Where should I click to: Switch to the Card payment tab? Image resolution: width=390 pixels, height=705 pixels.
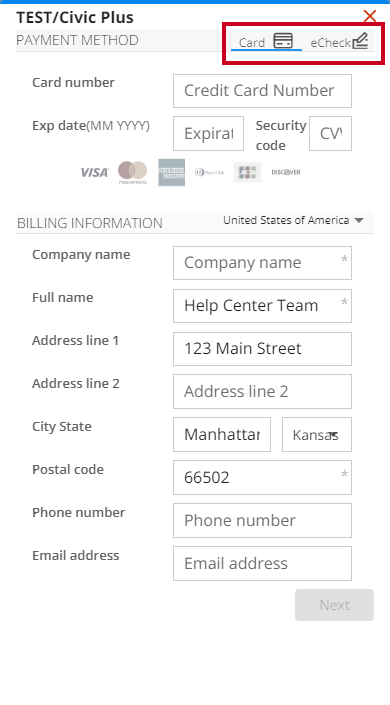(x=266, y=42)
